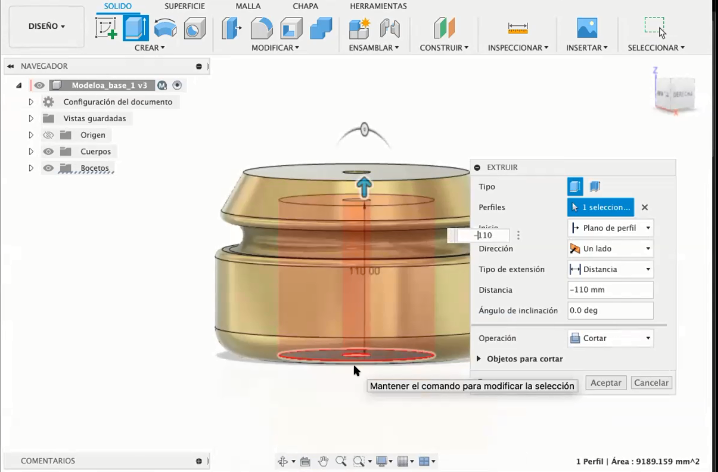Open the INSPECCIONAR menu
The height and width of the screenshot is (472, 718).
pyautogui.click(x=518, y=48)
